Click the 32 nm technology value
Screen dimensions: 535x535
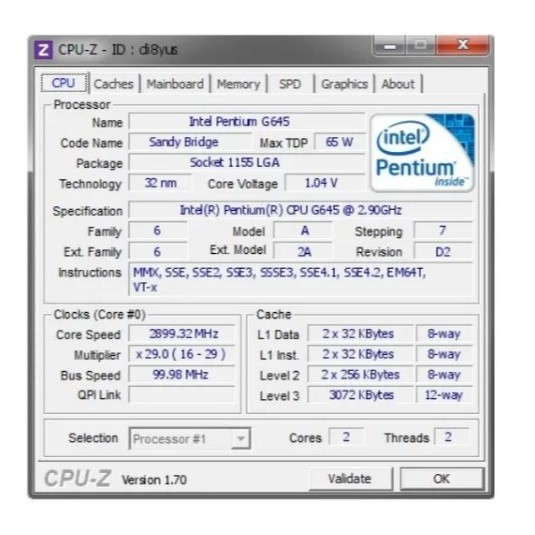click(x=160, y=183)
